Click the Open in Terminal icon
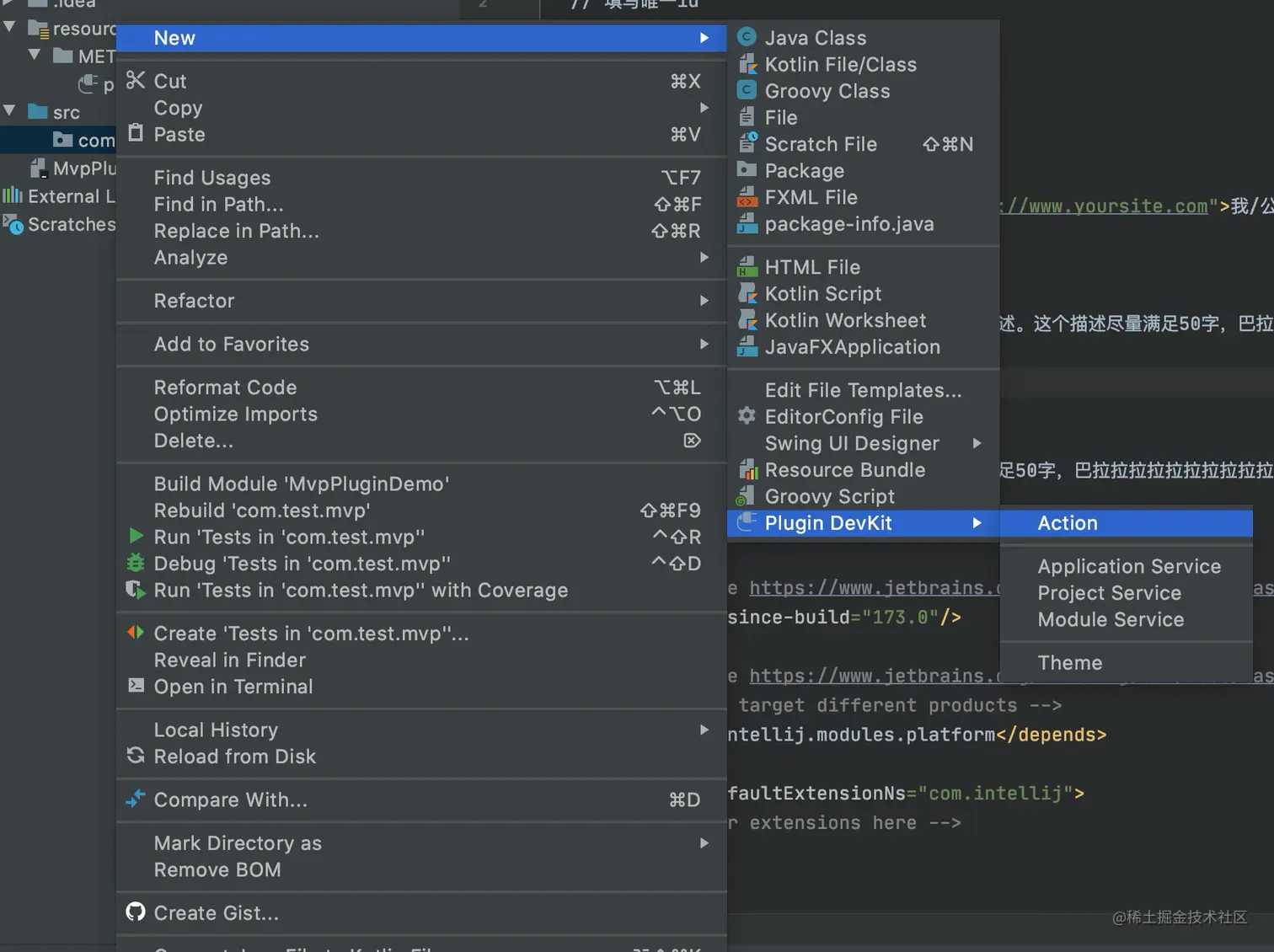Screen dimensions: 1274x952 pos(136,686)
